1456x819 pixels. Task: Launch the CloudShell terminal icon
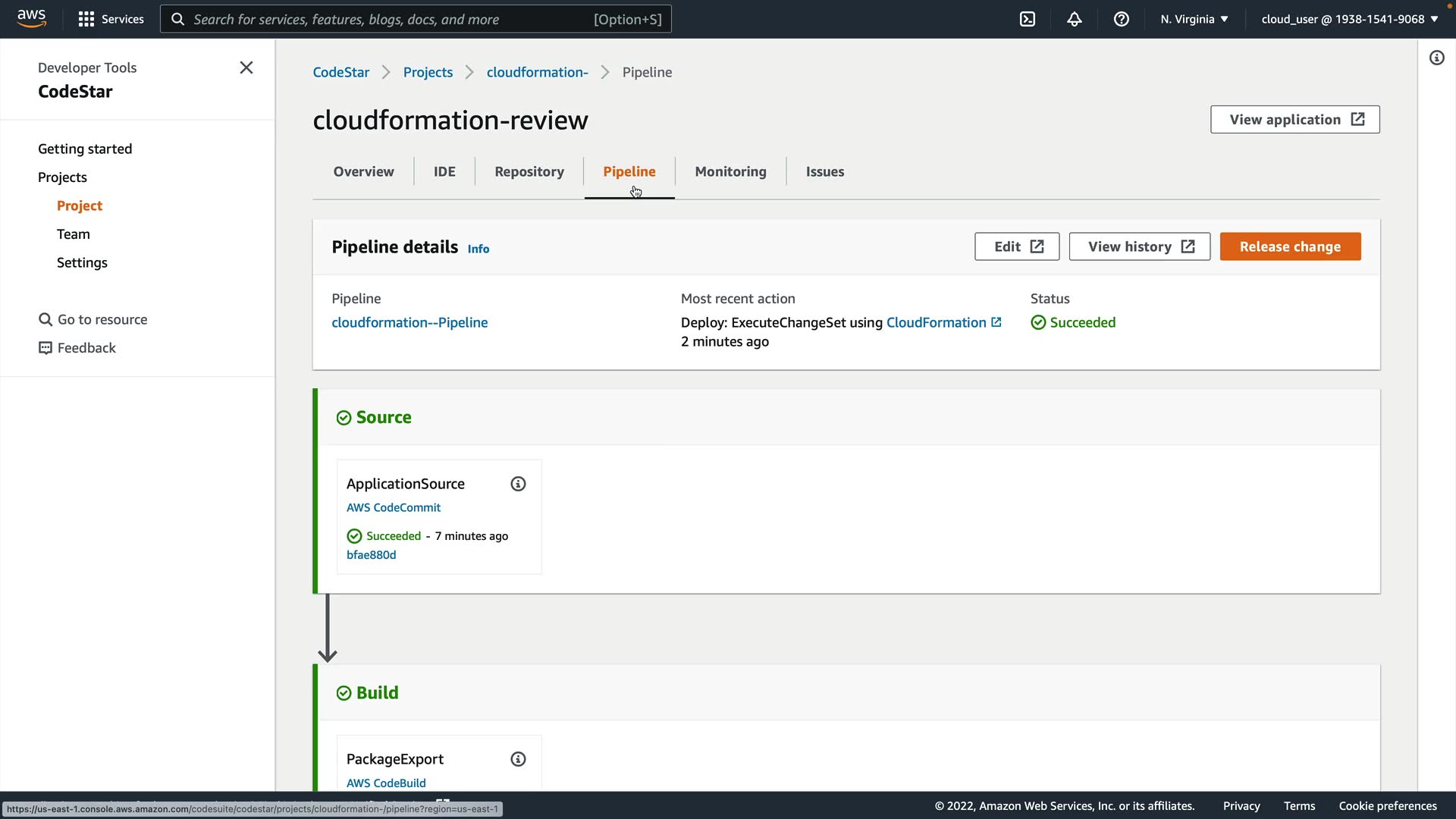coord(1027,19)
